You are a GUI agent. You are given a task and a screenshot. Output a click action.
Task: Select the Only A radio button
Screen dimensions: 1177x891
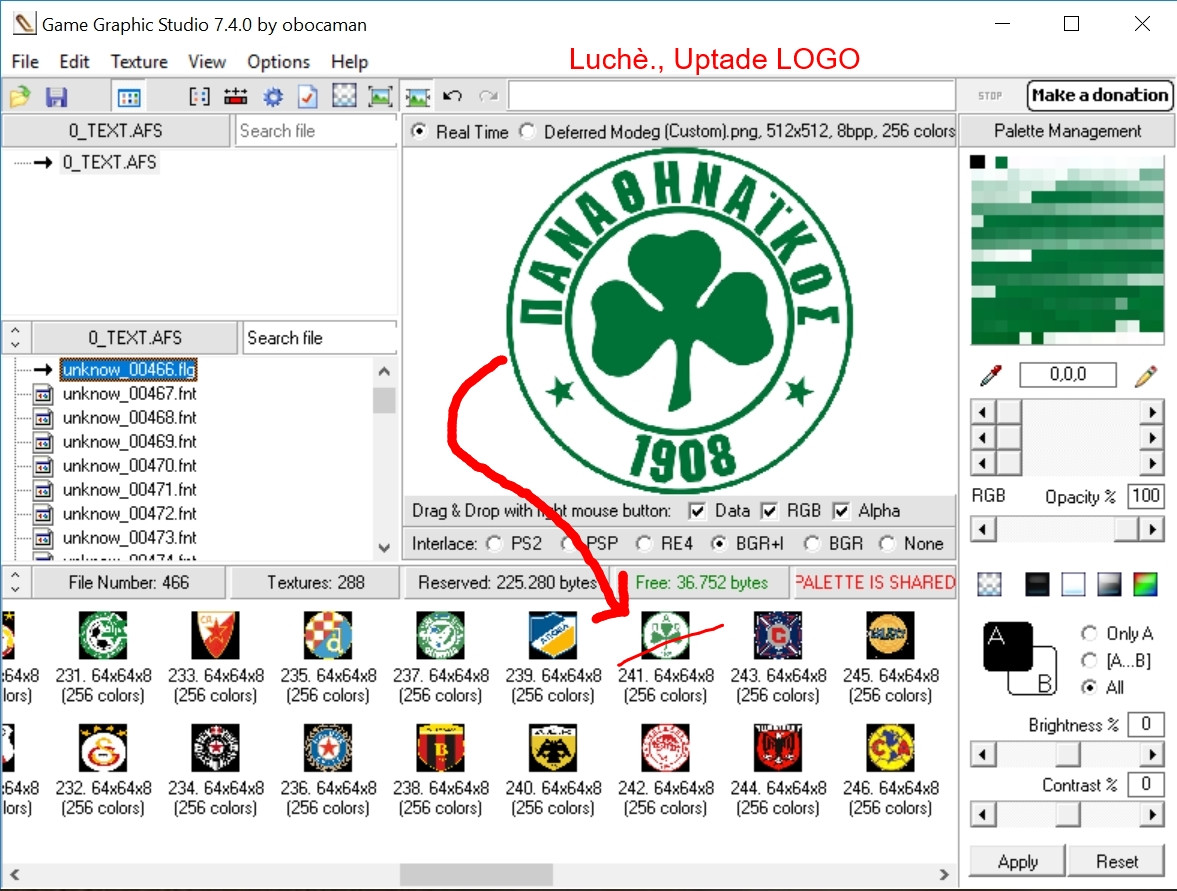1089,634
